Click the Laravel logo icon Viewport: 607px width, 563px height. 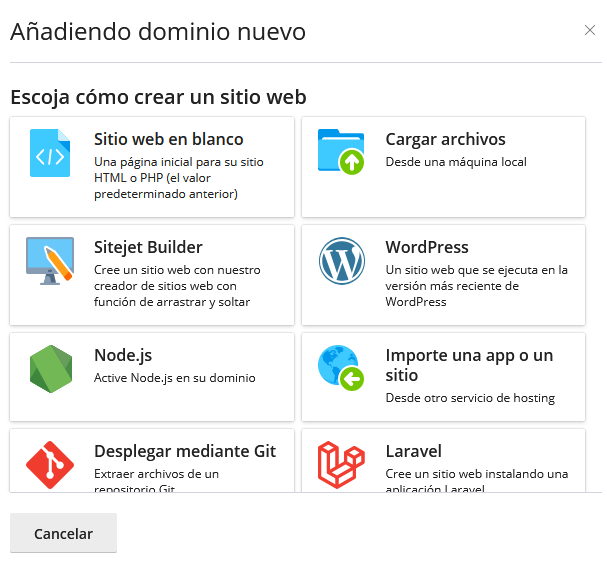click(342, 466)
